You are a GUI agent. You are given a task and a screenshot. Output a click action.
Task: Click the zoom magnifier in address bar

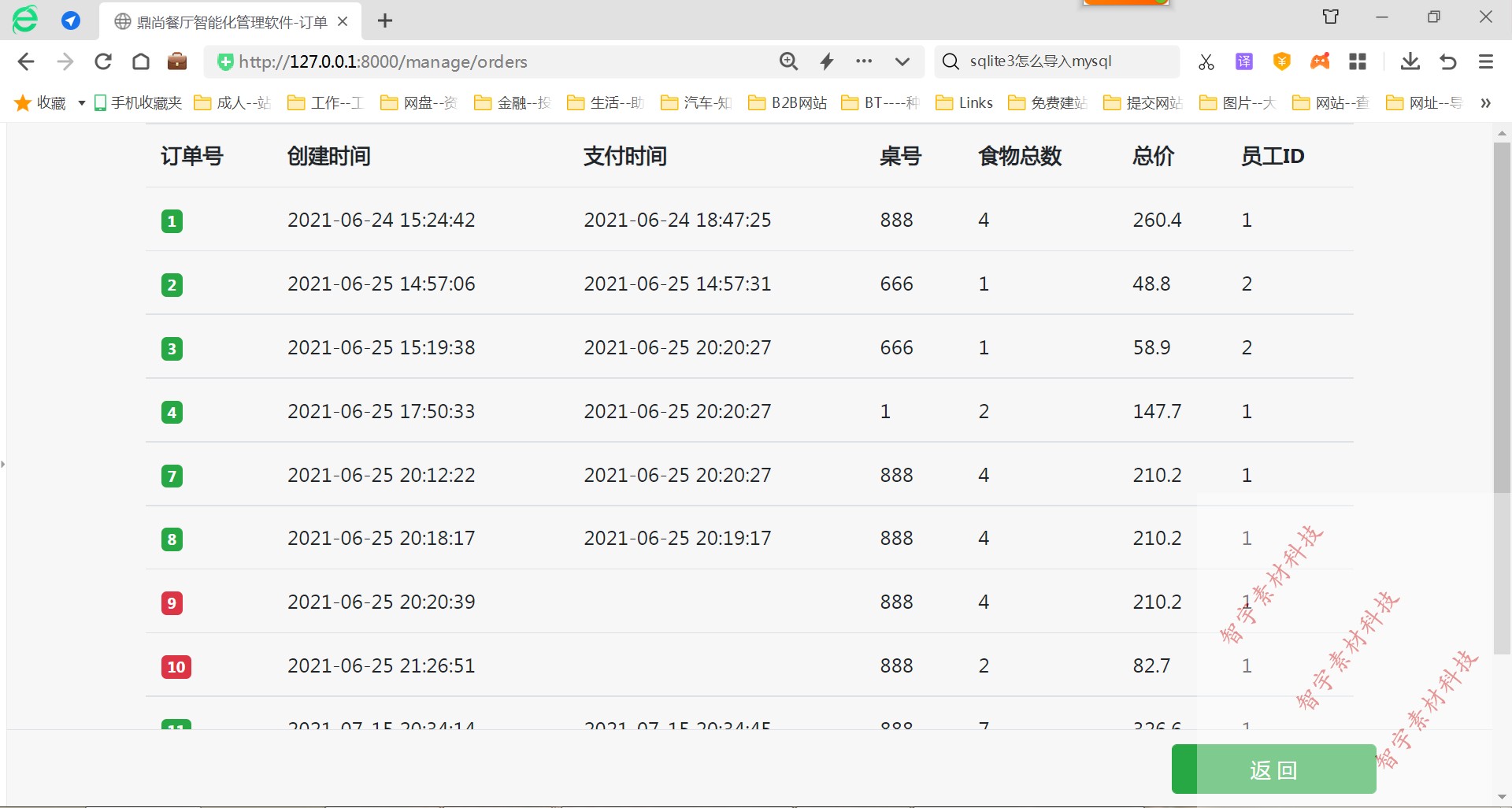tap(788, 61)
